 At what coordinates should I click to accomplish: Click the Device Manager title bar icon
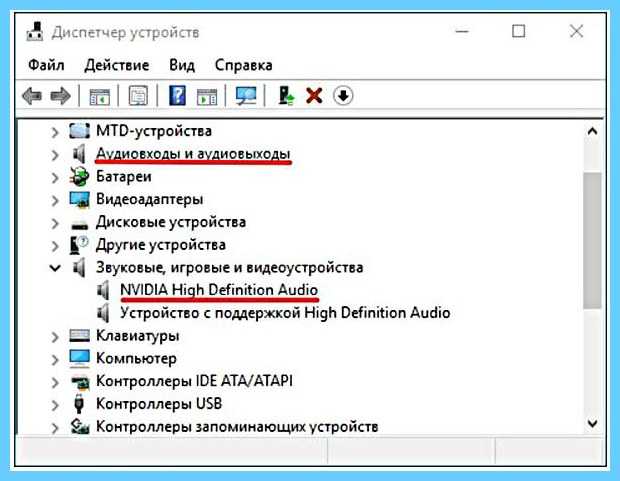pos(35,32)
